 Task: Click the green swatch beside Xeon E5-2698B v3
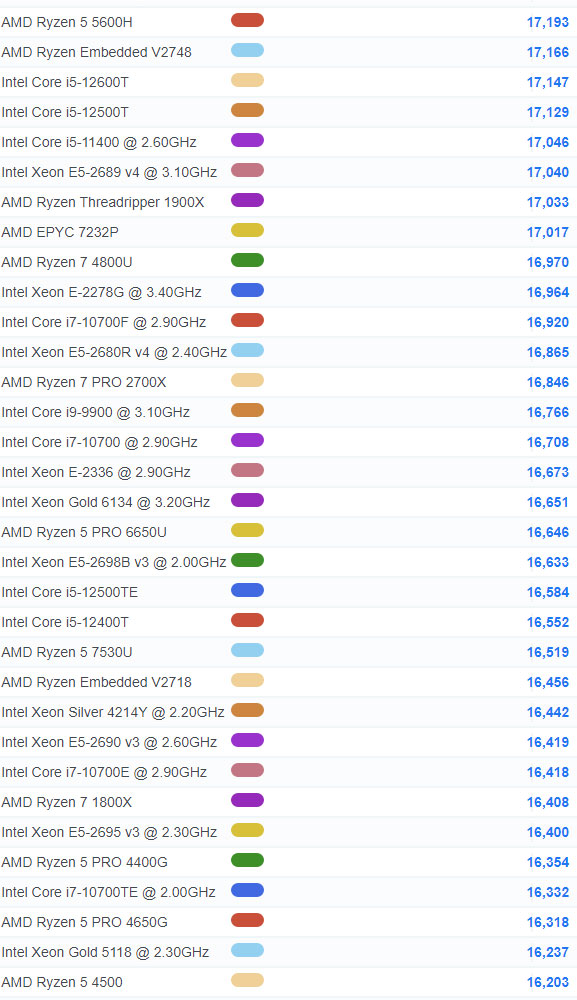247,560
